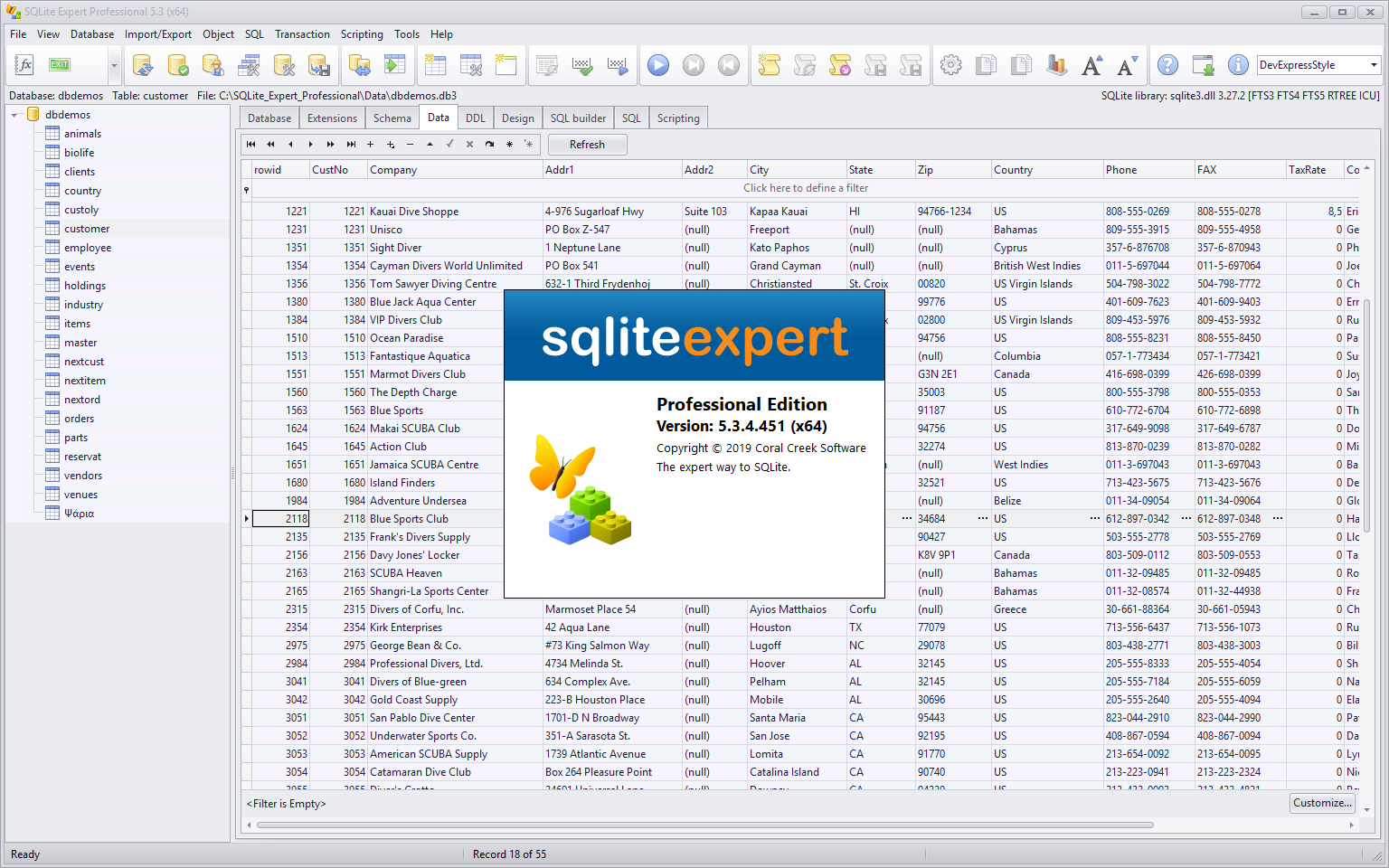Select the animals table in tree
The height and width of the screenshot is (868, 1389).
pos(82,134)
